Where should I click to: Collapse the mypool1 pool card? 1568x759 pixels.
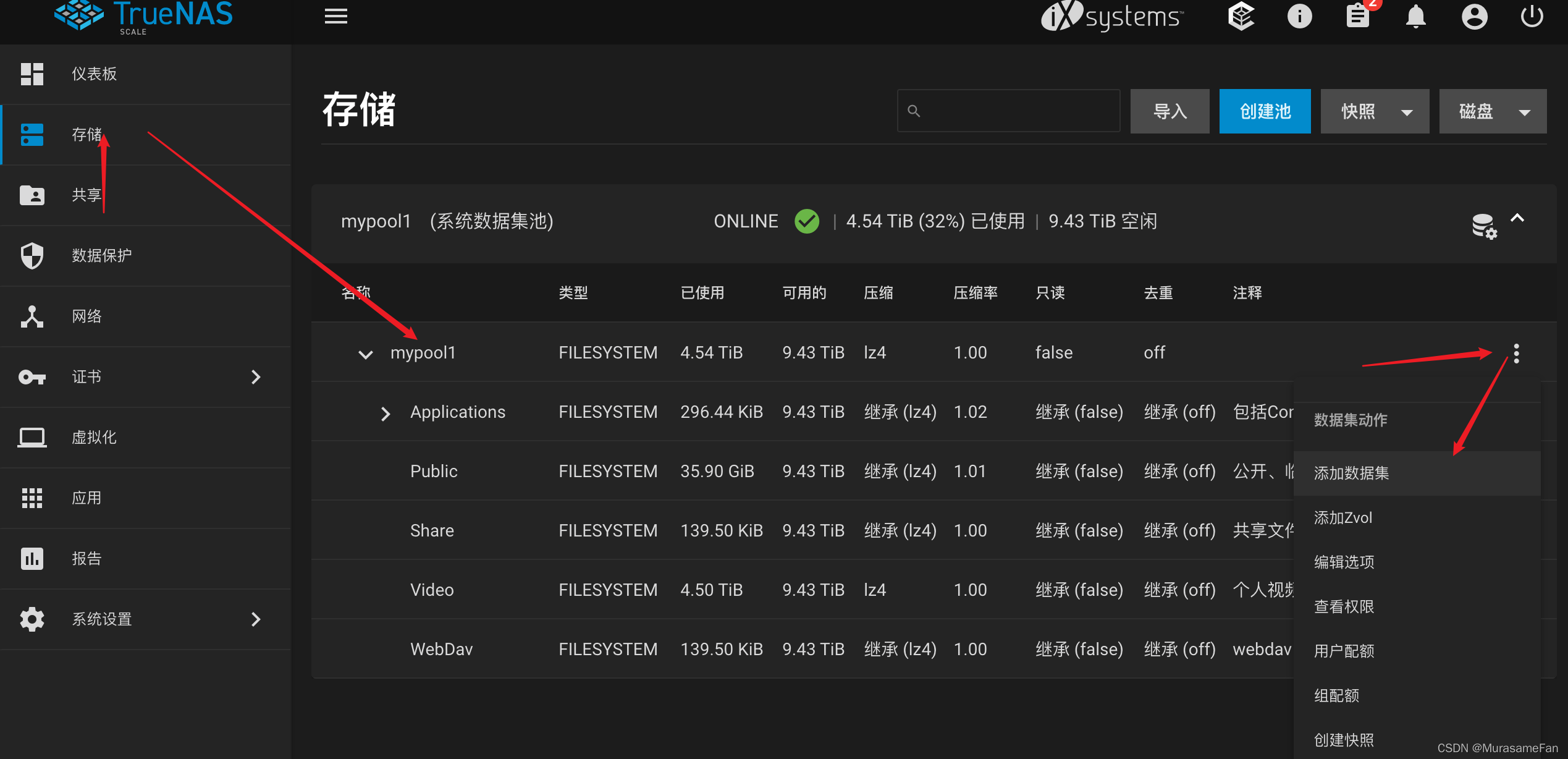[x=1517, y=218]
